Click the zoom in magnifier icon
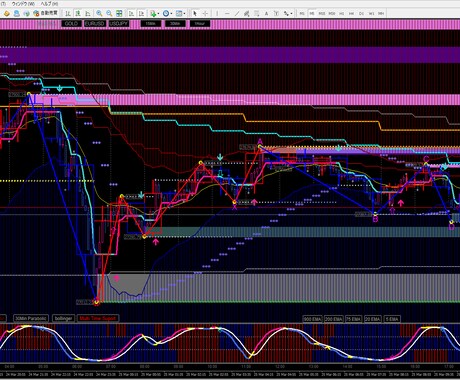The image size is (460, 380). point(99,13)
